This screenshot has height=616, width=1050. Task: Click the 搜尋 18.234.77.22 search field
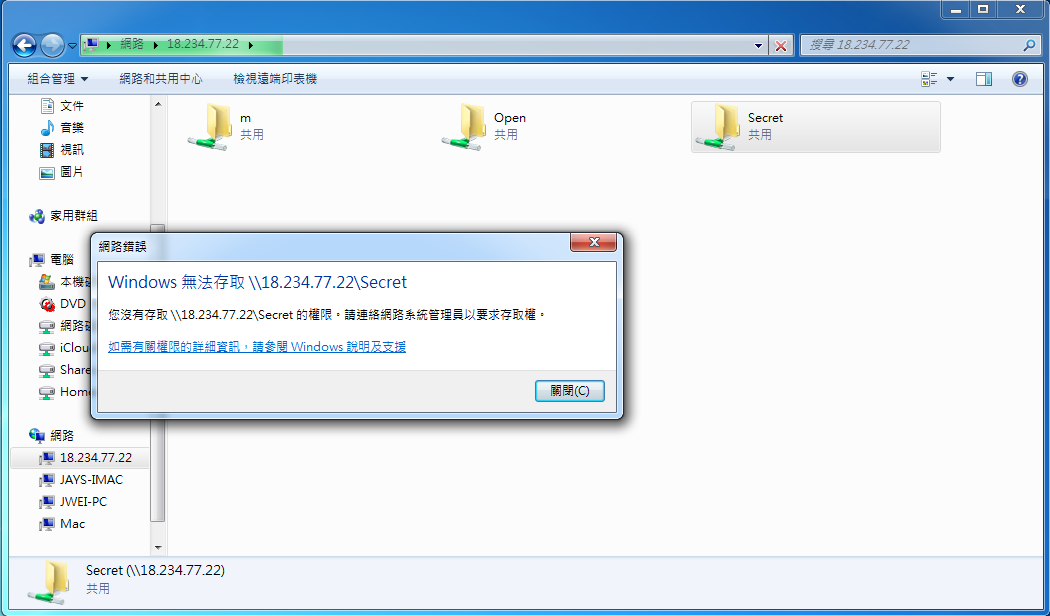tap(912, 45)
